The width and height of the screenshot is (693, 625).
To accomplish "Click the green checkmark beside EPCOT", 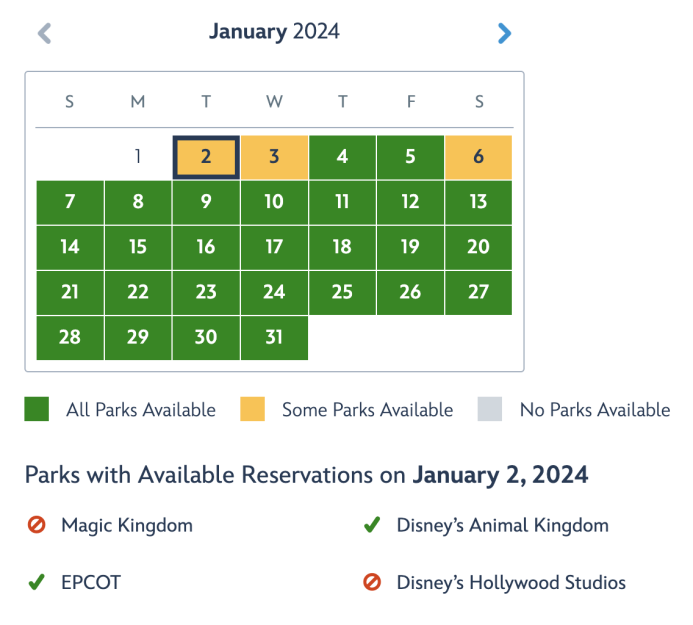I will 37,582.
